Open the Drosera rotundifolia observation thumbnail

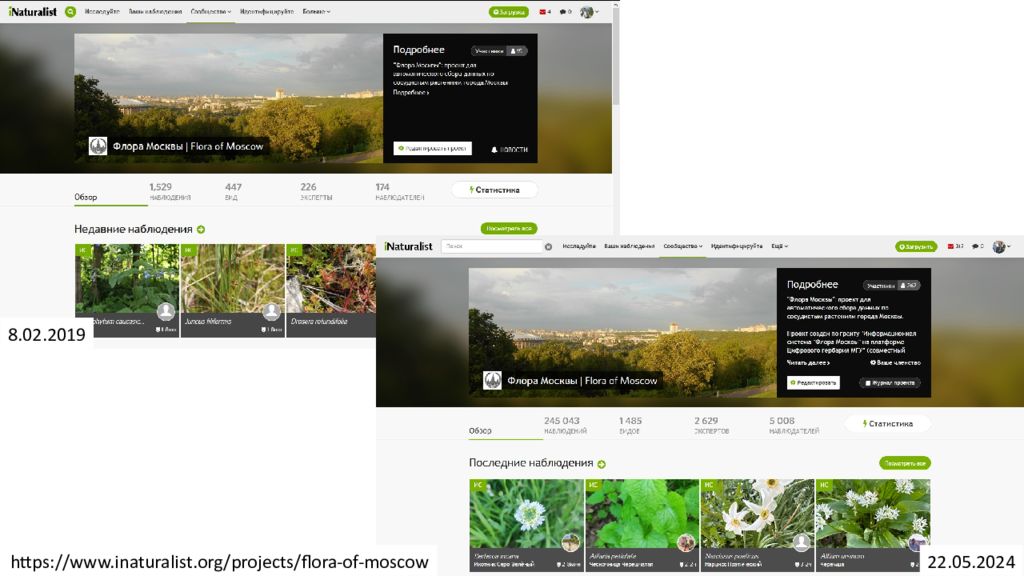coord(331,279)
